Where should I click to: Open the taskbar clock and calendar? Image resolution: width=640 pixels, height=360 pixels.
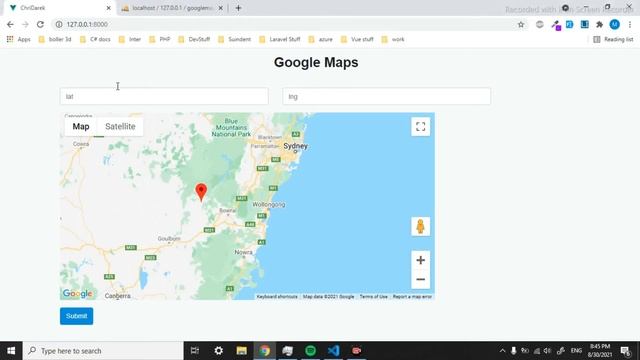(x=600, y=351)
